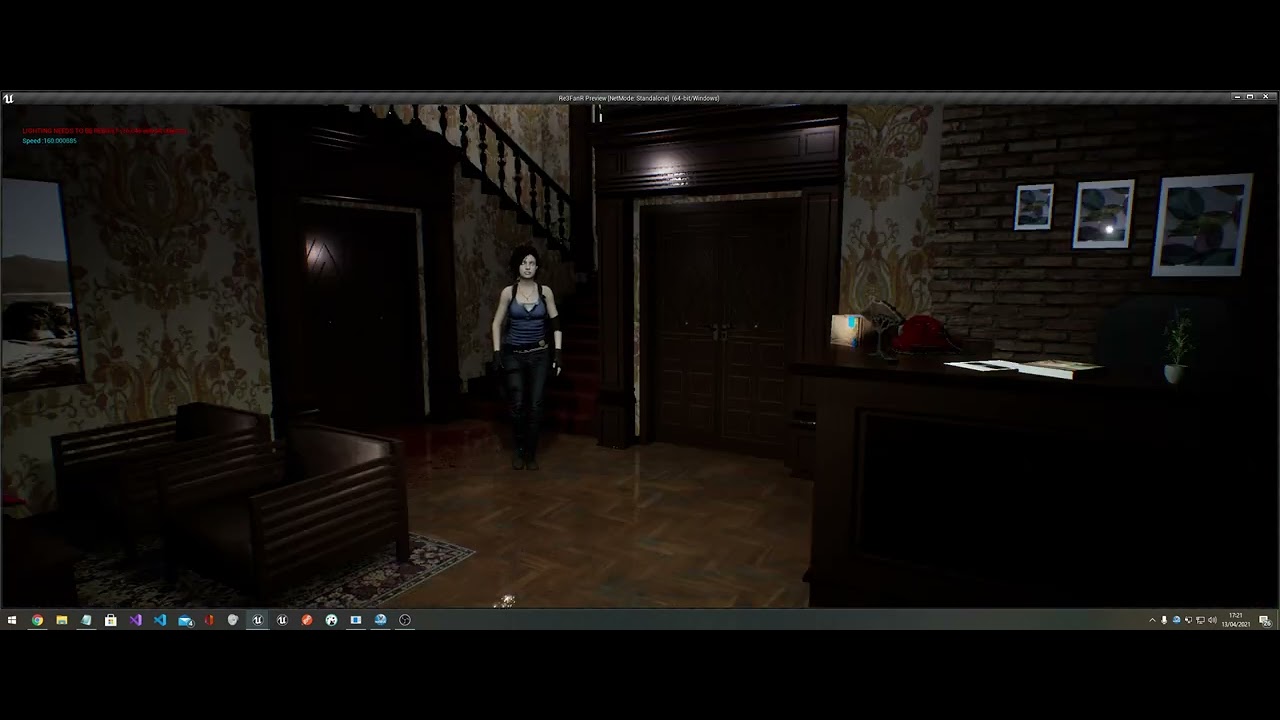
Task: Open microphone tray icon
Action: click(1164, 620)
